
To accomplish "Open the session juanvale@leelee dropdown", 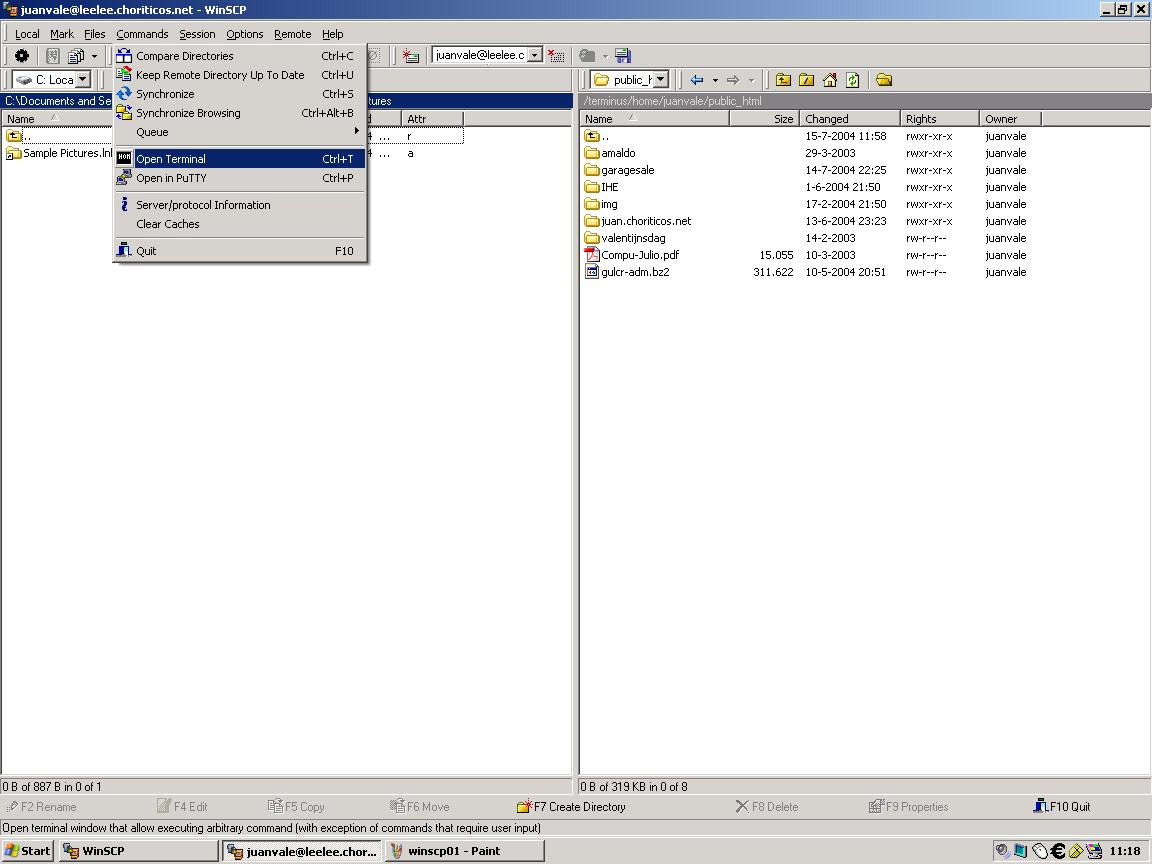I will tap(536, 55).
